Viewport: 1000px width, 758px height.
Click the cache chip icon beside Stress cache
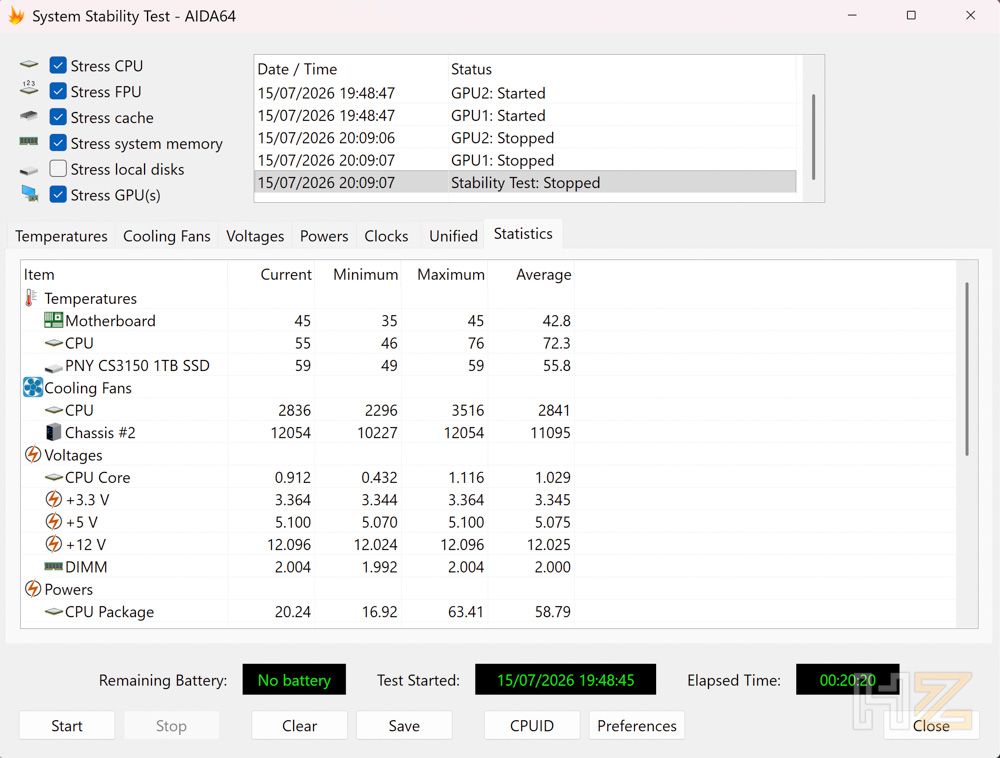click(x=29, y=115)
